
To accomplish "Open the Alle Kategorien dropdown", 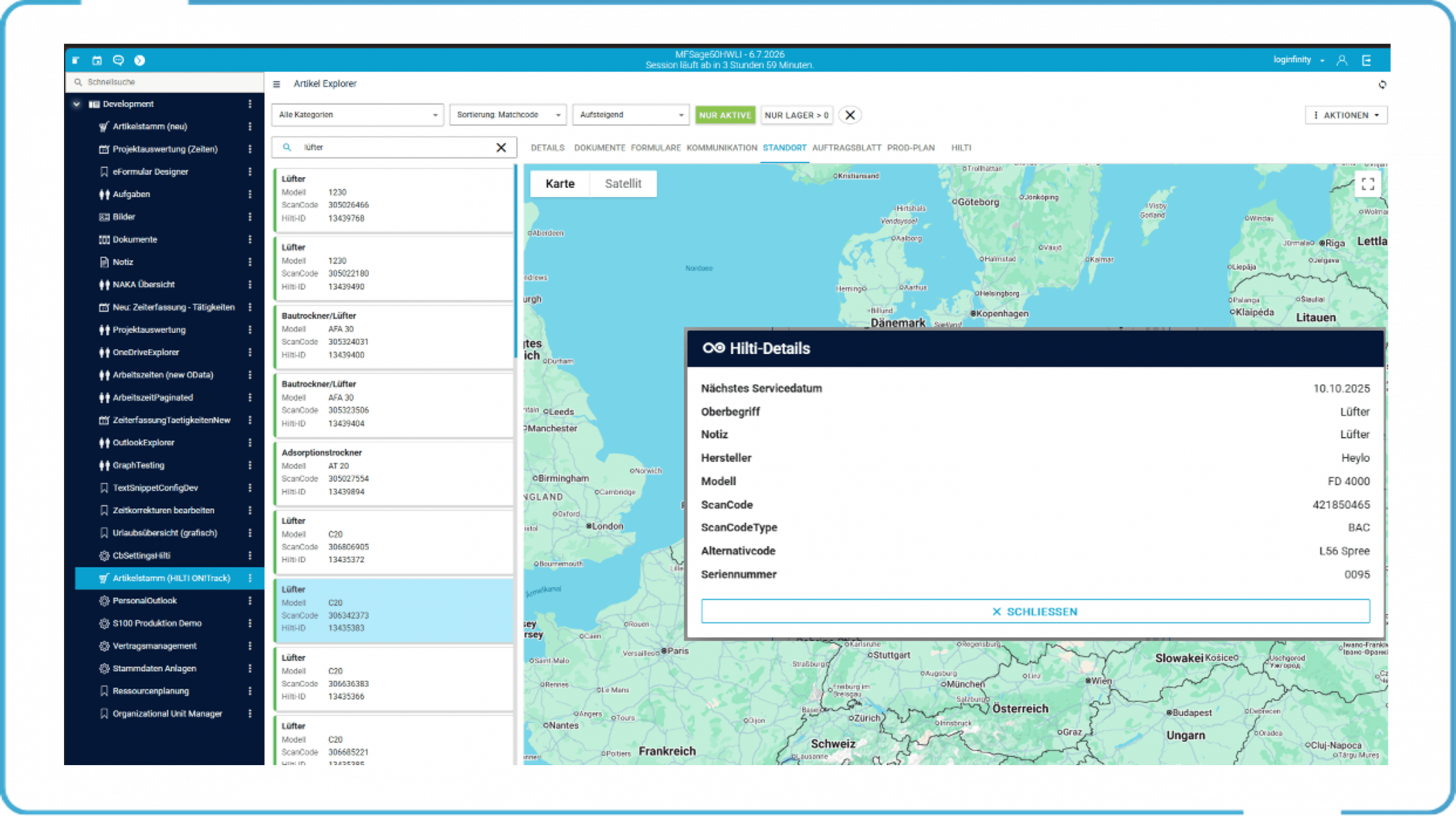I will click(357, 115).
